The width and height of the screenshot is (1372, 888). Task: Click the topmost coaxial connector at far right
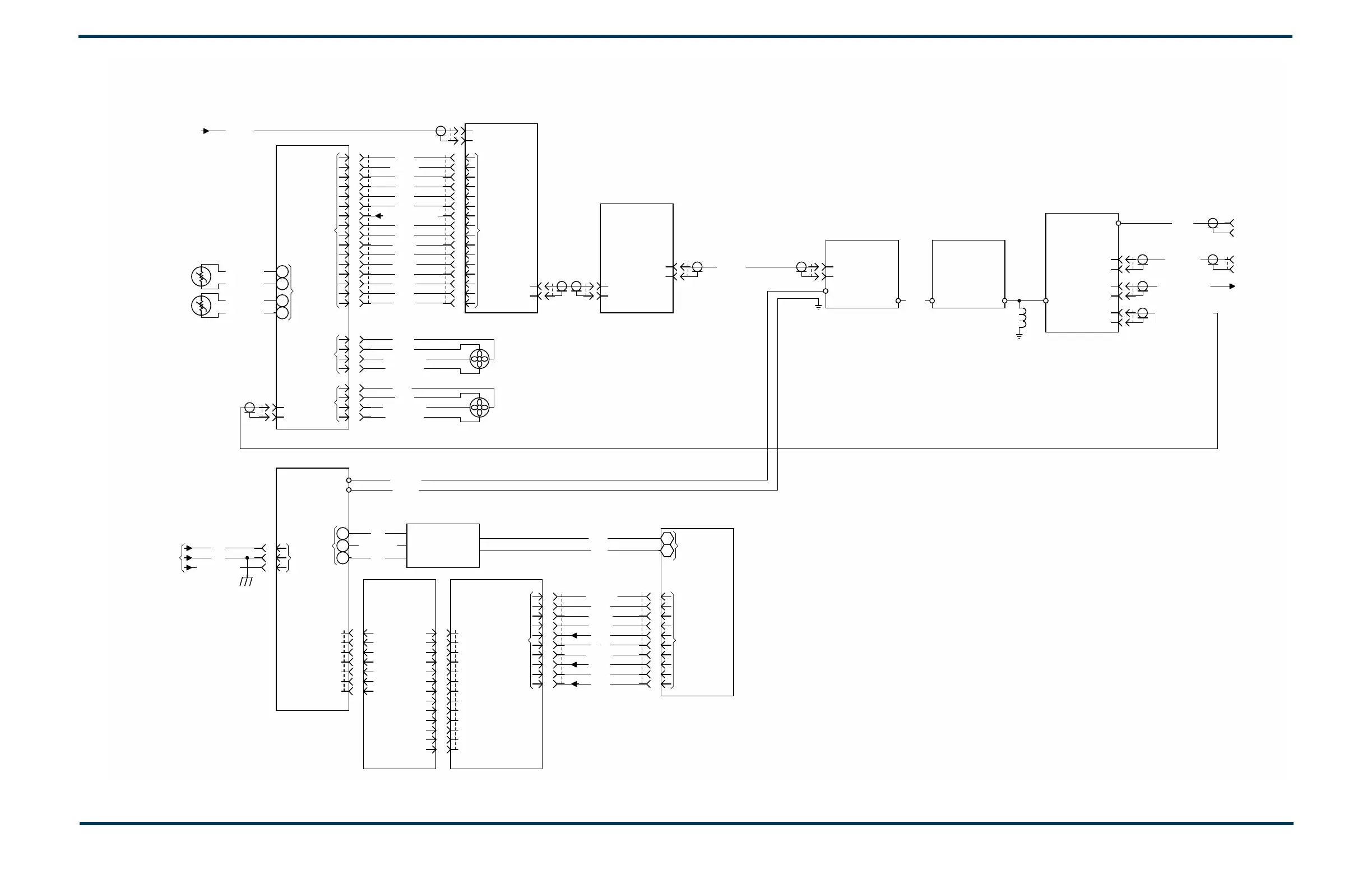click(1213, 223)
